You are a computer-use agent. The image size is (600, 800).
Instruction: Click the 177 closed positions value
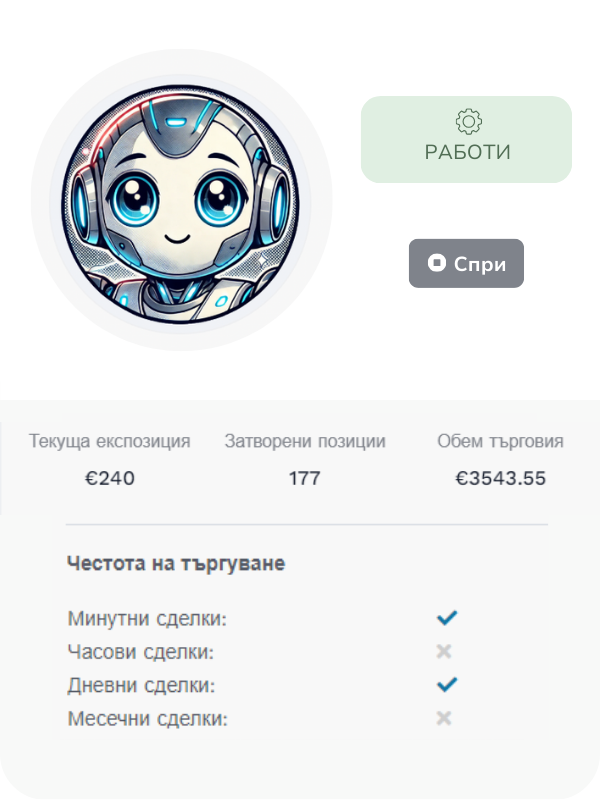coord(305,478)
